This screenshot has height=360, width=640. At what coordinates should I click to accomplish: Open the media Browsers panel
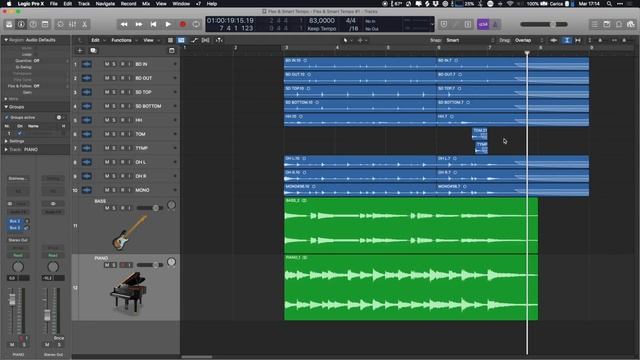coord(631,24)
